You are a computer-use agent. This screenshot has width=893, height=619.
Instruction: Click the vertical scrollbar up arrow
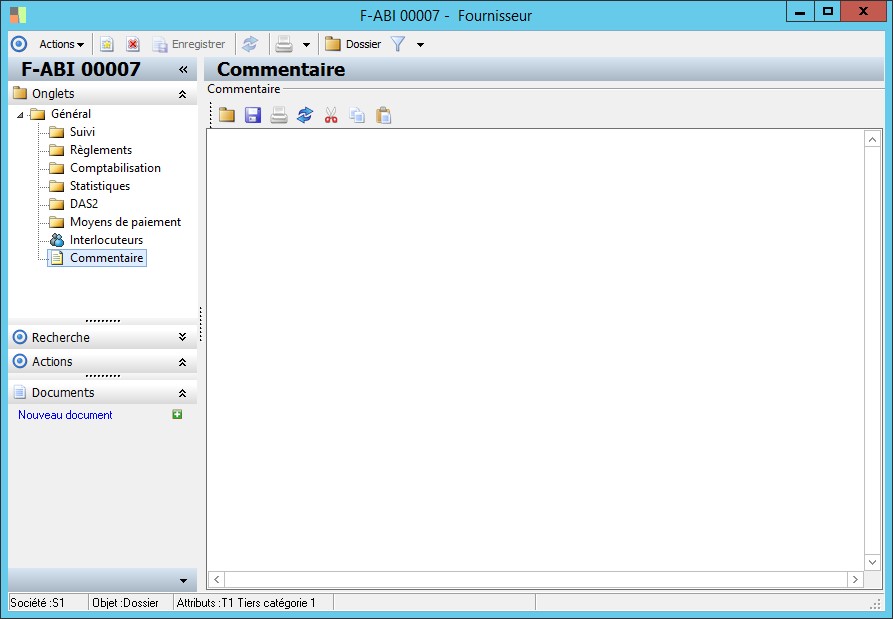872,139
